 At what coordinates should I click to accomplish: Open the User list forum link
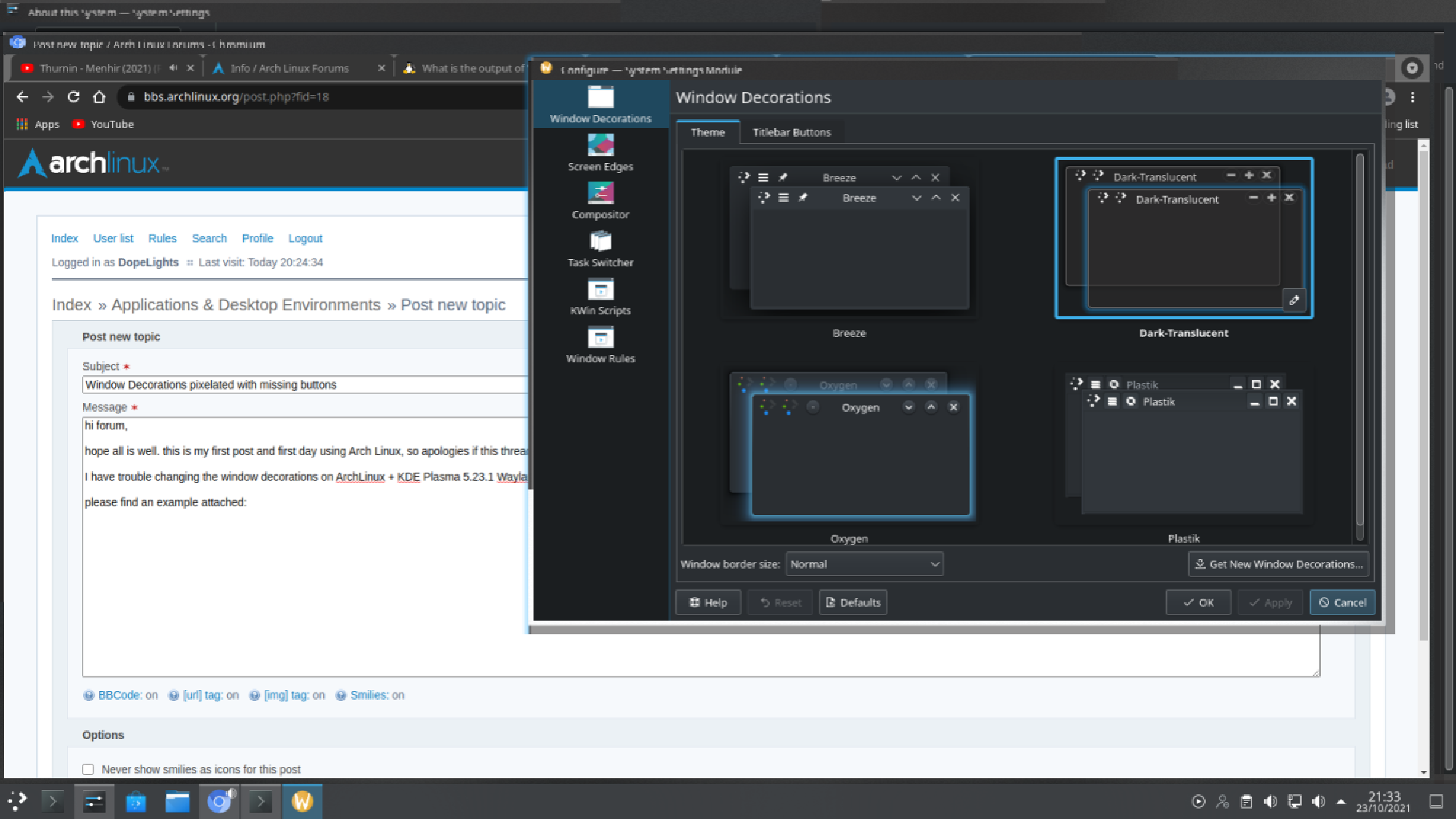coord(113,238)
